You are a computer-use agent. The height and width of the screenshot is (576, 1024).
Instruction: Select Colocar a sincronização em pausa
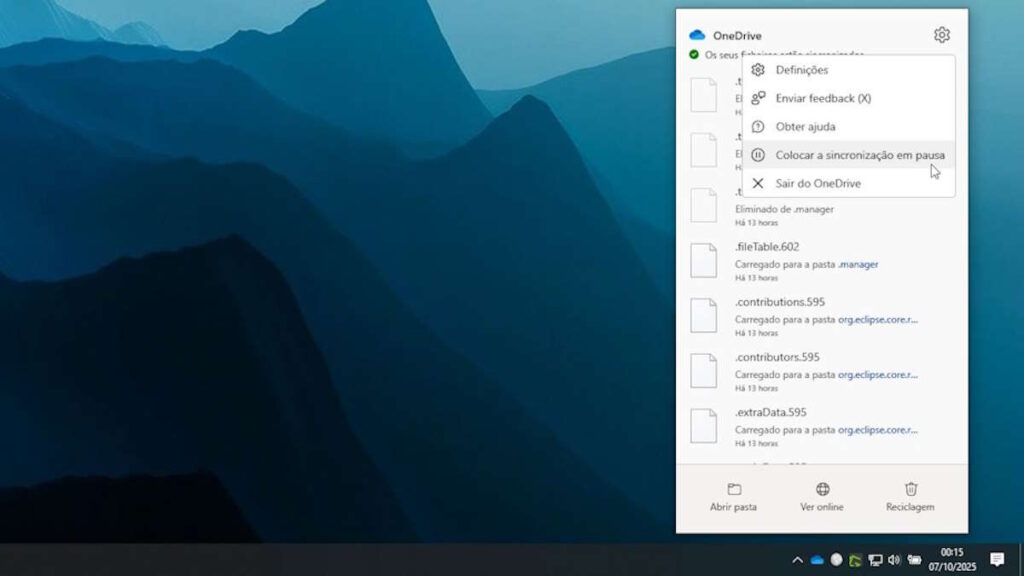pos(862,156)
